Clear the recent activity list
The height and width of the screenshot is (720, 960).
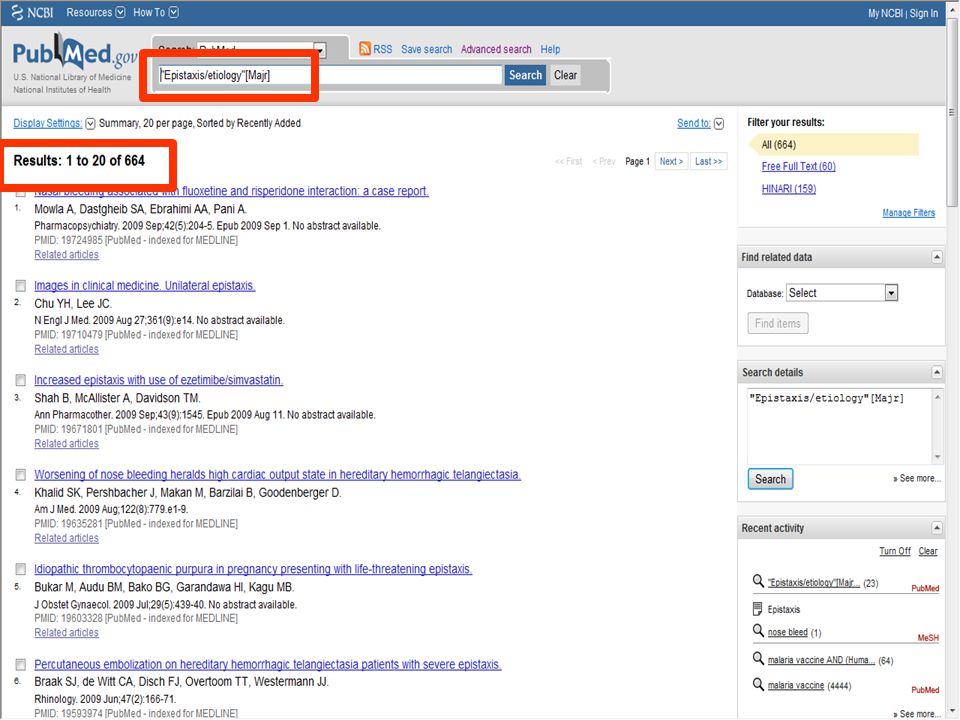click(928, 551)
